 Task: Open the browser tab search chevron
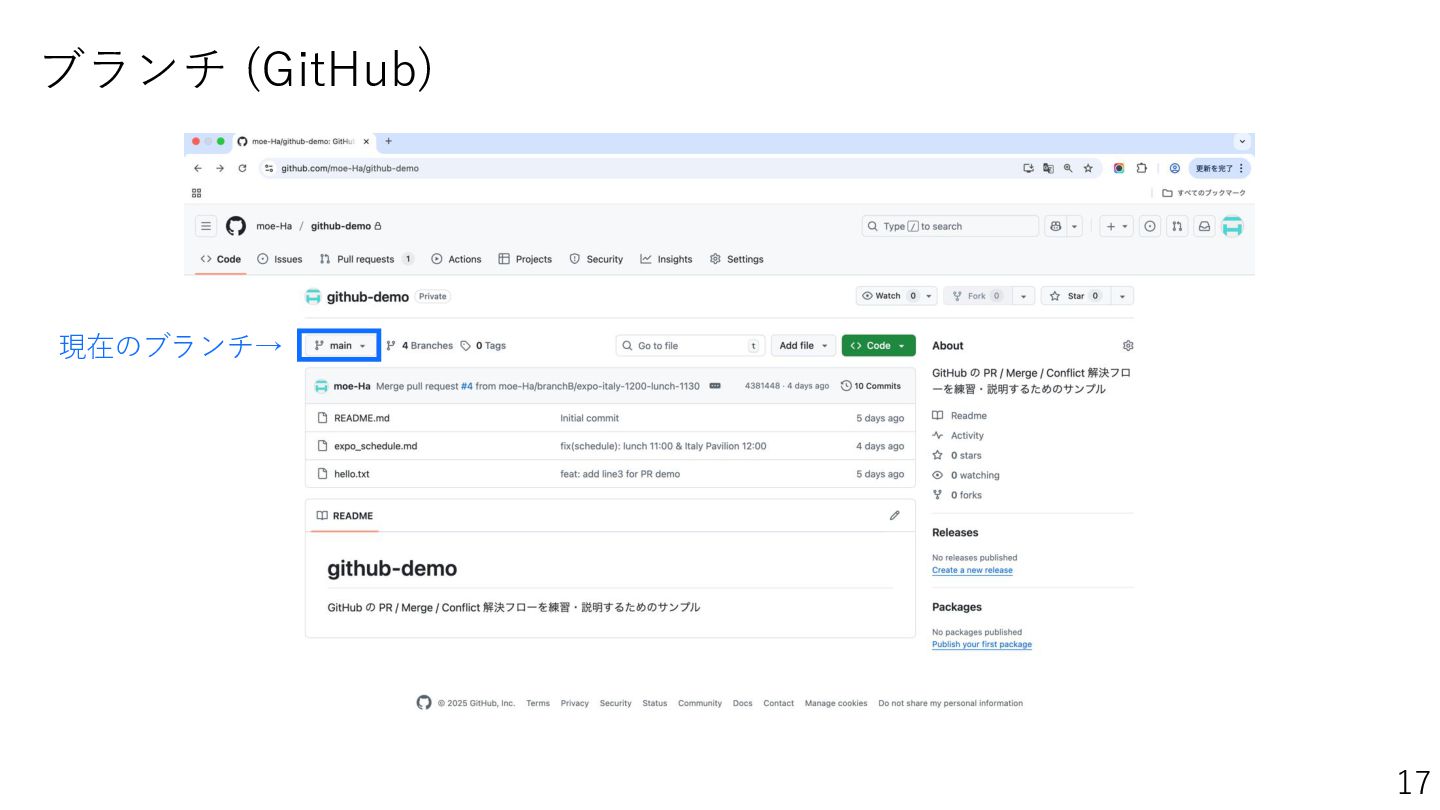(1243, 141)
